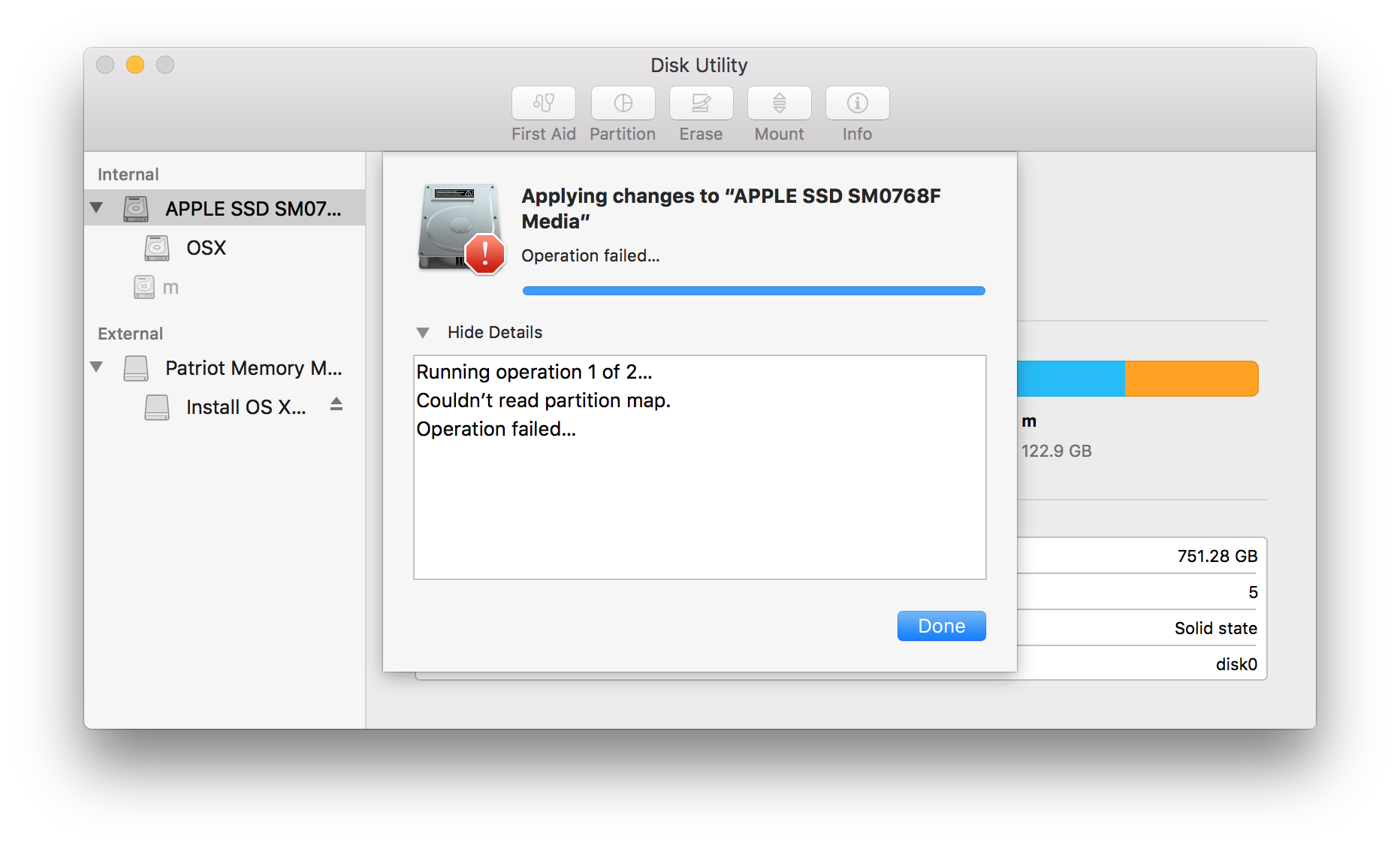1400x849 pixels.
Task: Click the Install OS X volume icon
Action: click(157, 407)
